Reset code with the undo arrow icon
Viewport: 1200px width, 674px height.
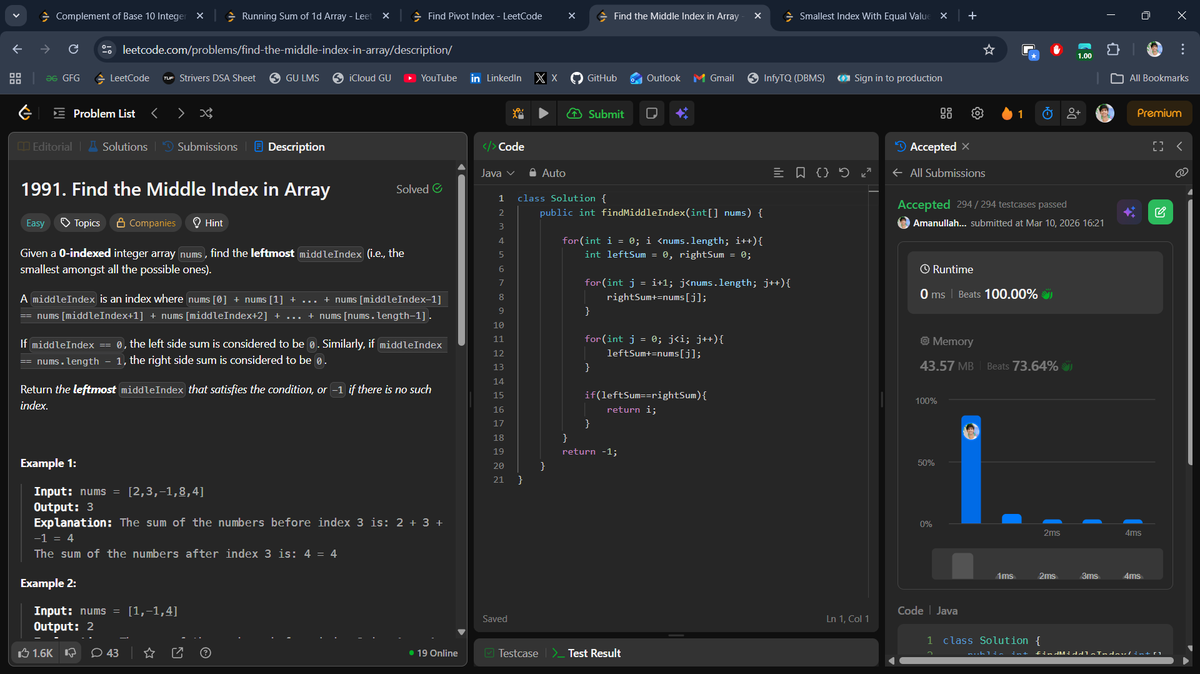click(845, 173)
